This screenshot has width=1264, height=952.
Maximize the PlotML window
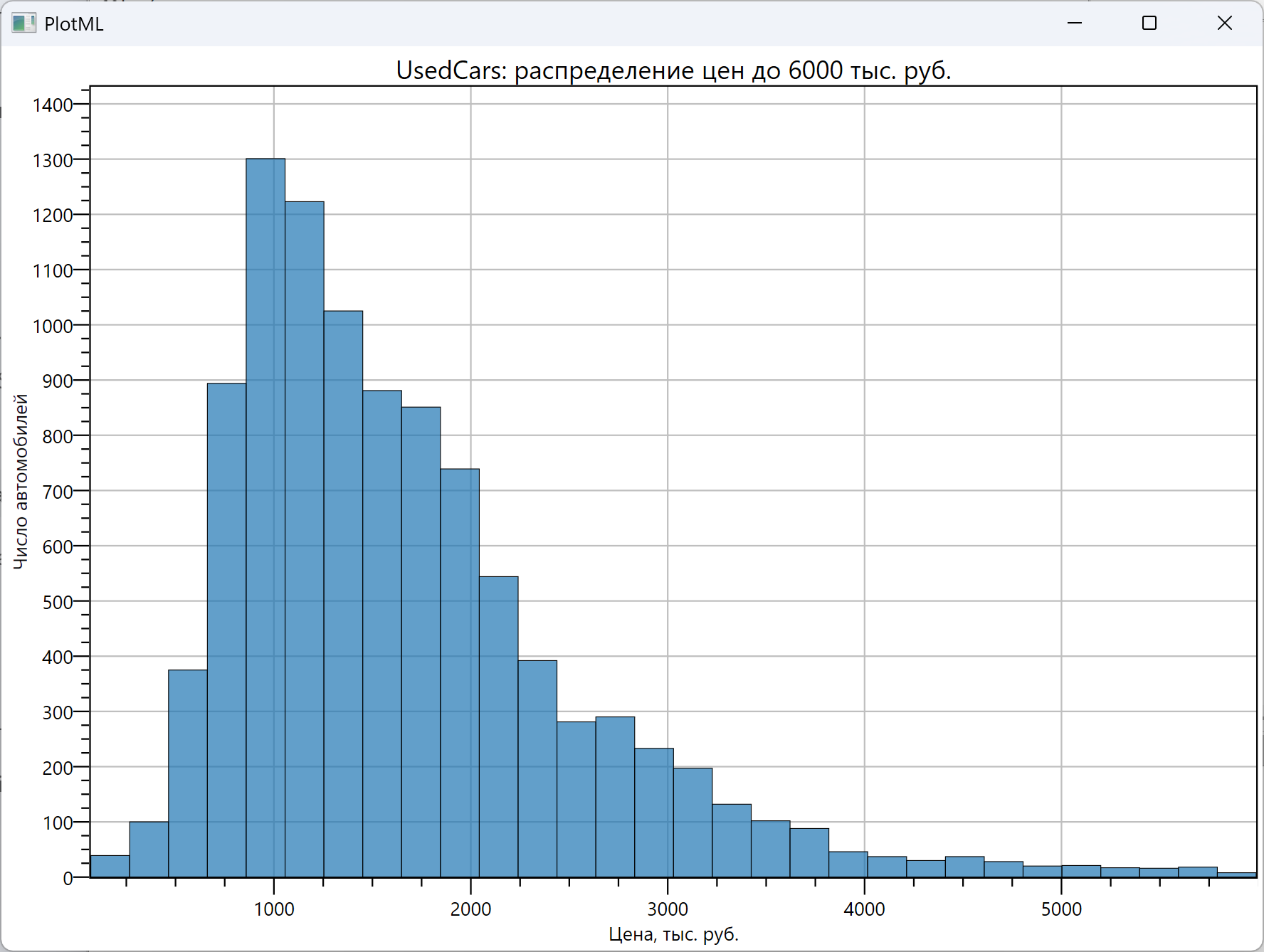[x=1149, y=23]
